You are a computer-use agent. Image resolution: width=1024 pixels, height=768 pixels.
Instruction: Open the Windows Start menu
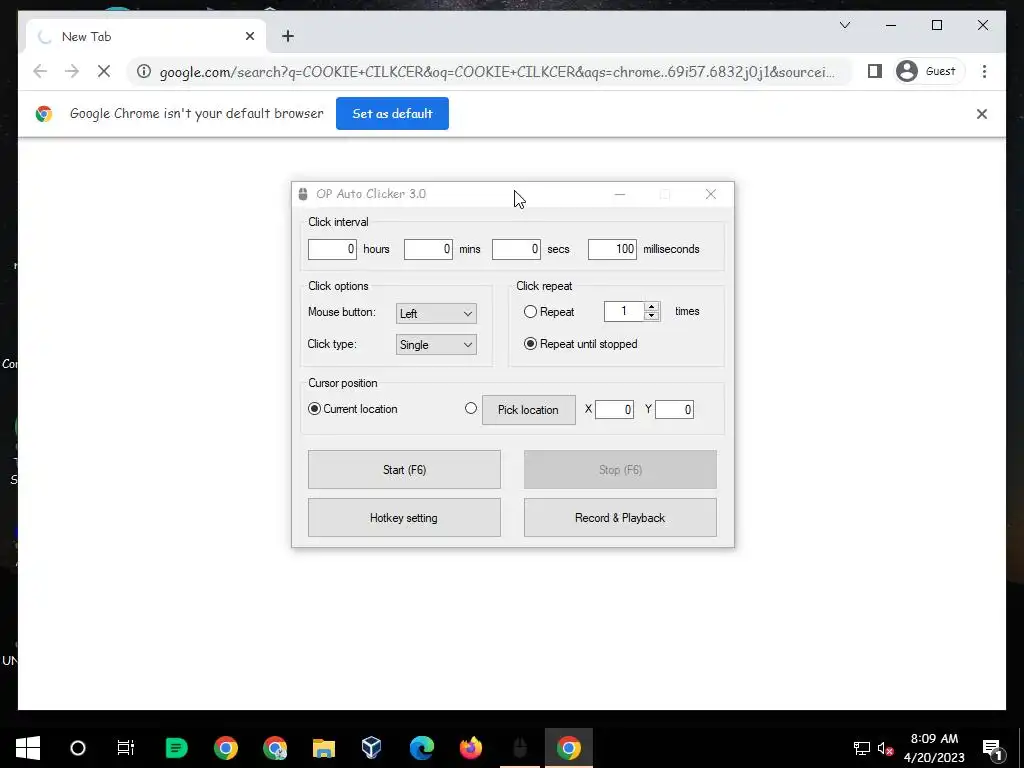click(x=27, y=748)
